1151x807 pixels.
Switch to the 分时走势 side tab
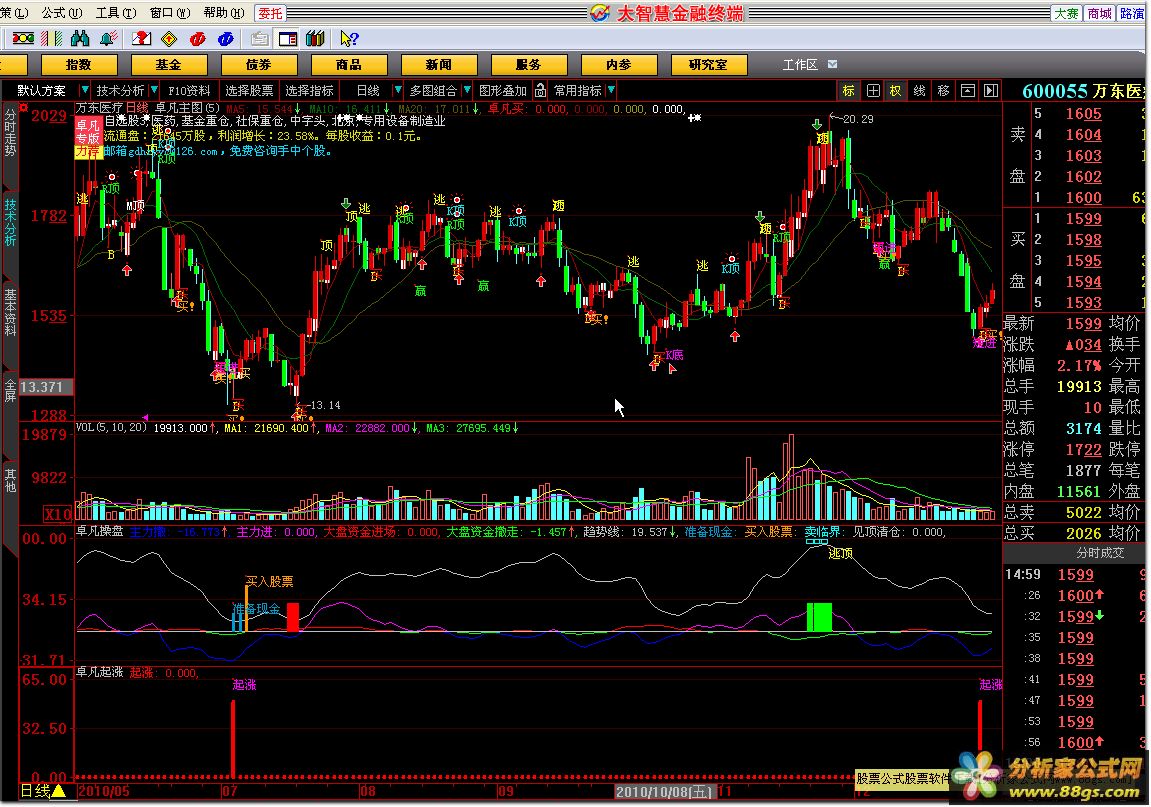click(10, 133)
